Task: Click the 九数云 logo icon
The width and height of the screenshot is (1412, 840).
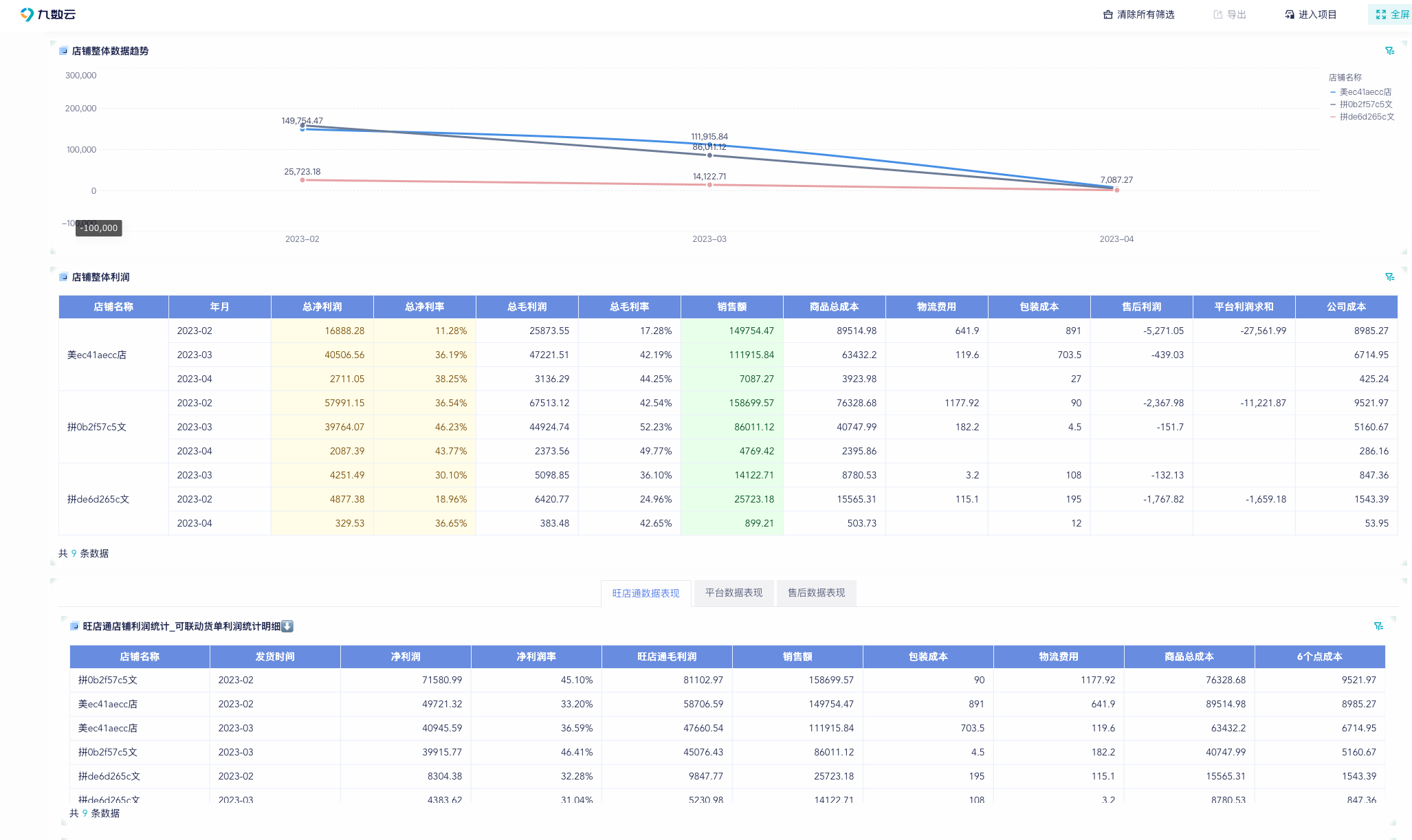Action: (x=27, y=14)
